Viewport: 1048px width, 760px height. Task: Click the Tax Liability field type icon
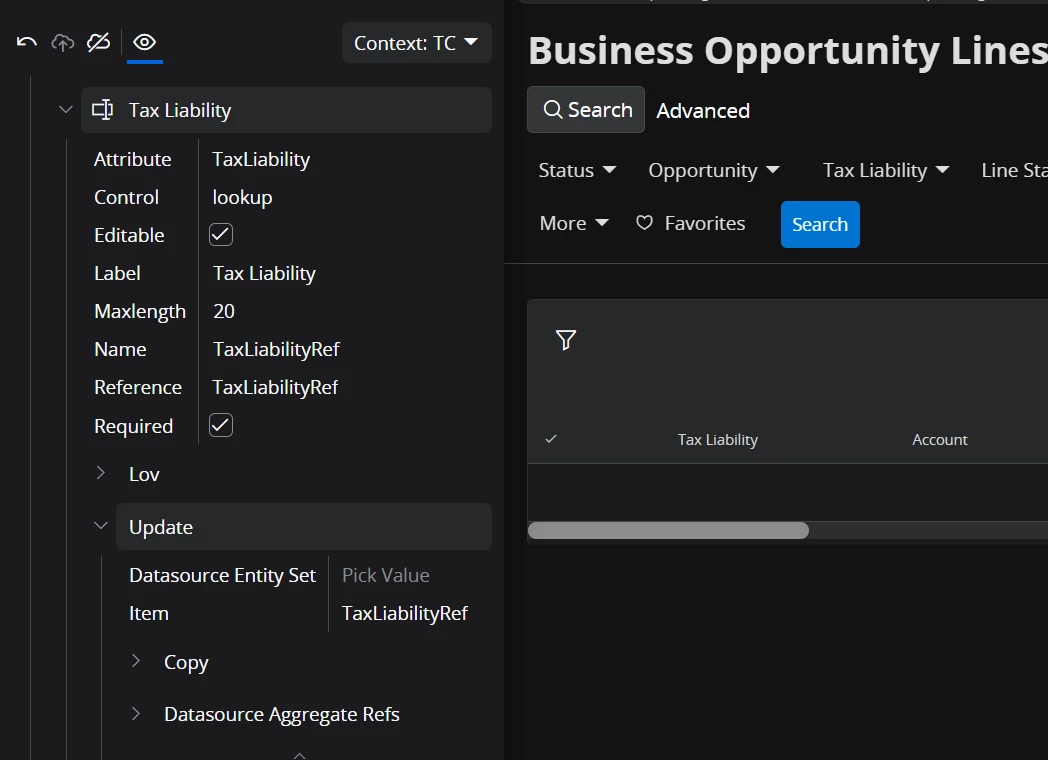[x=102, y=110]
